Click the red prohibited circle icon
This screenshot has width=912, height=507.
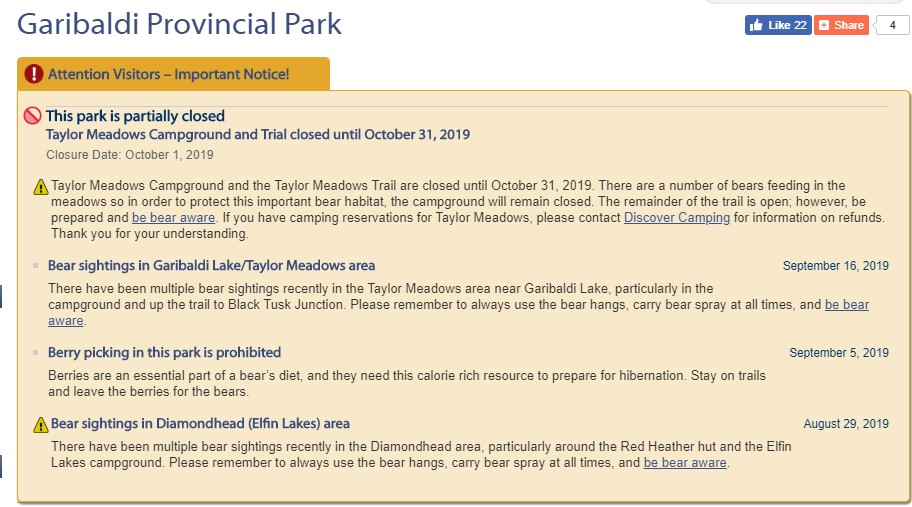(33, 116)
